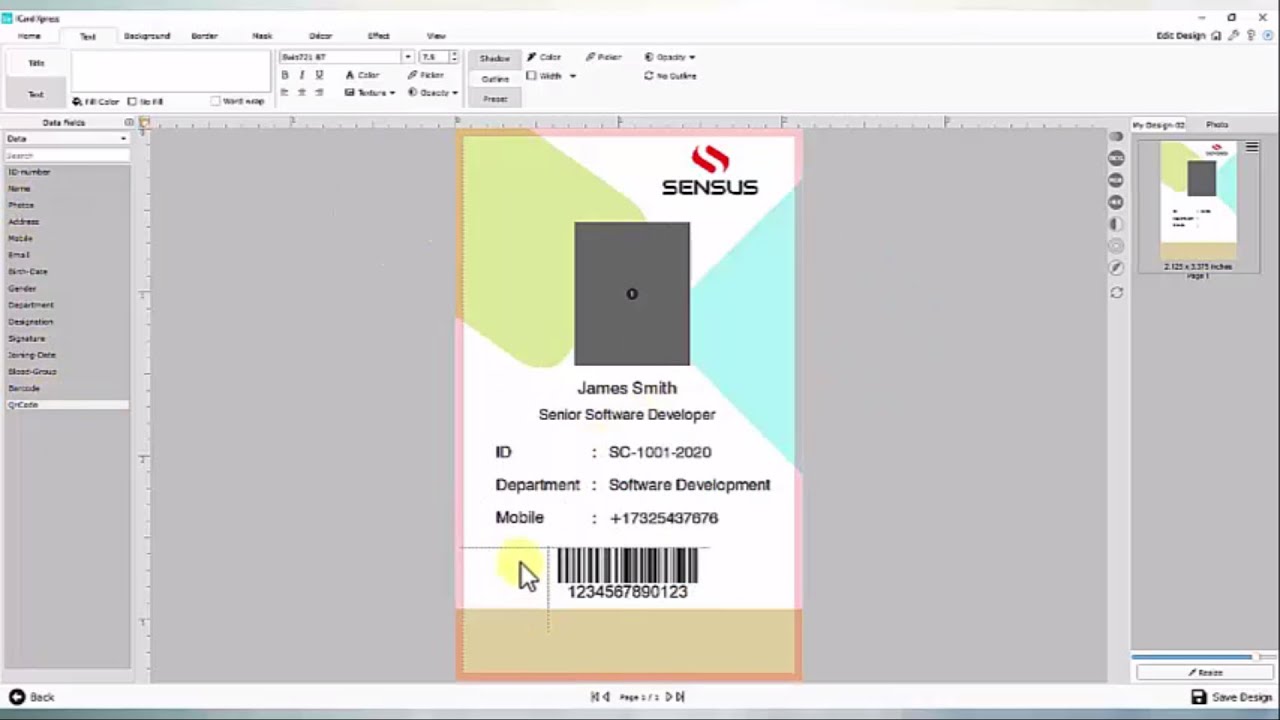1280x720 pixels.
Task: Click the No Outline icon
Action: pos(648,76)
